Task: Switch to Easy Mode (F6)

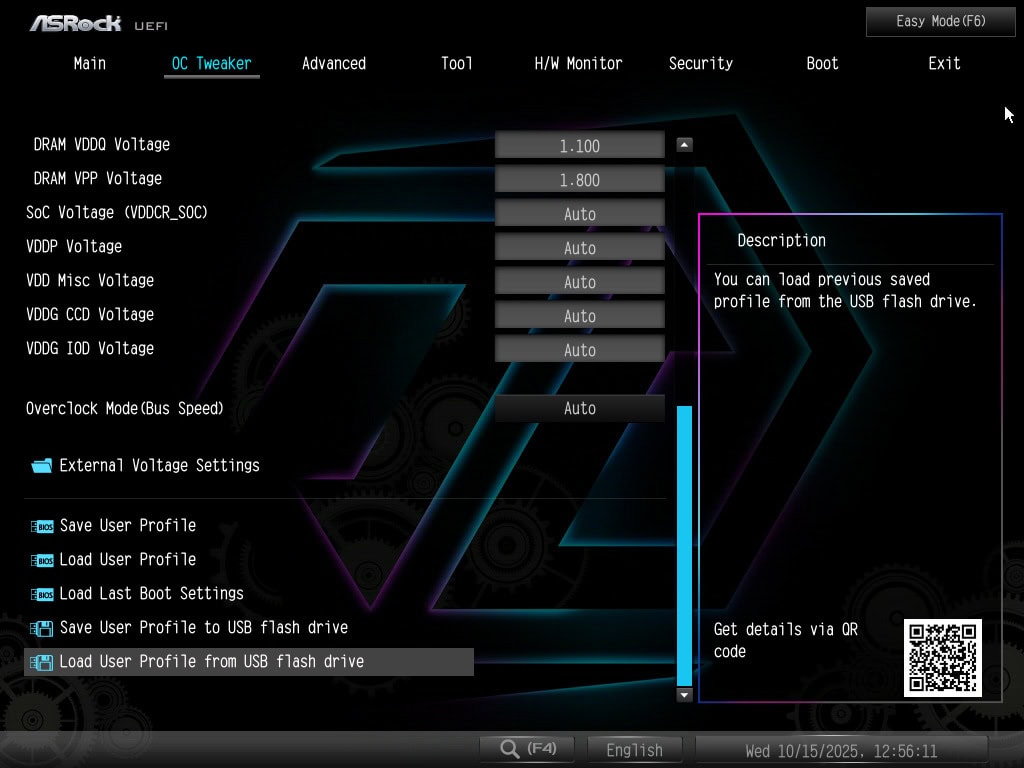Action: pyautogui.click(x=926, y=21)
